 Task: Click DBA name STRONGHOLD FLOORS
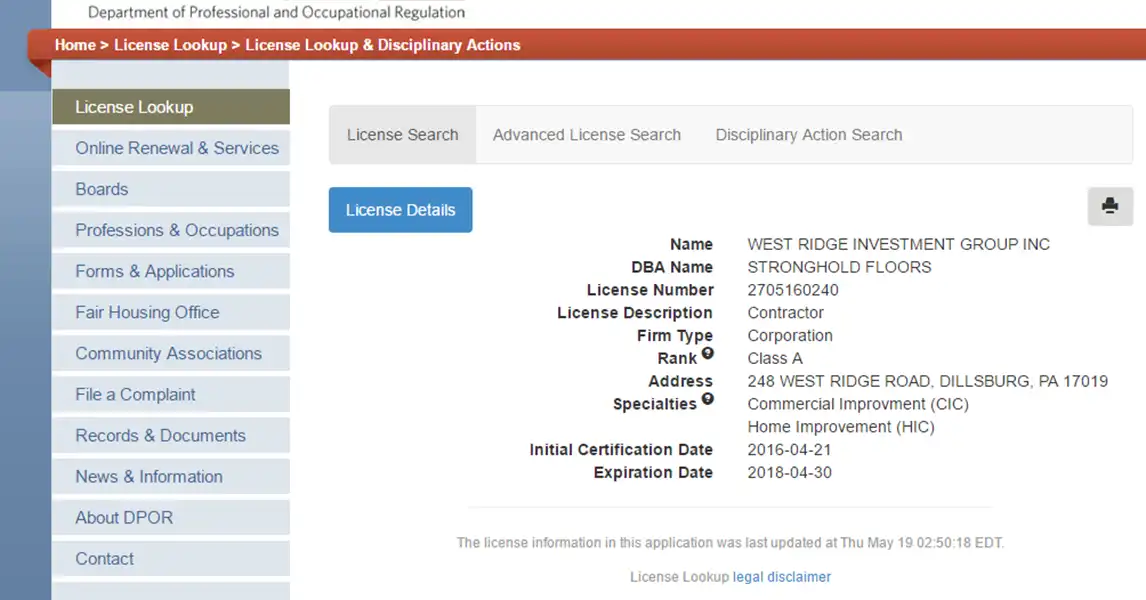[839, 267]
